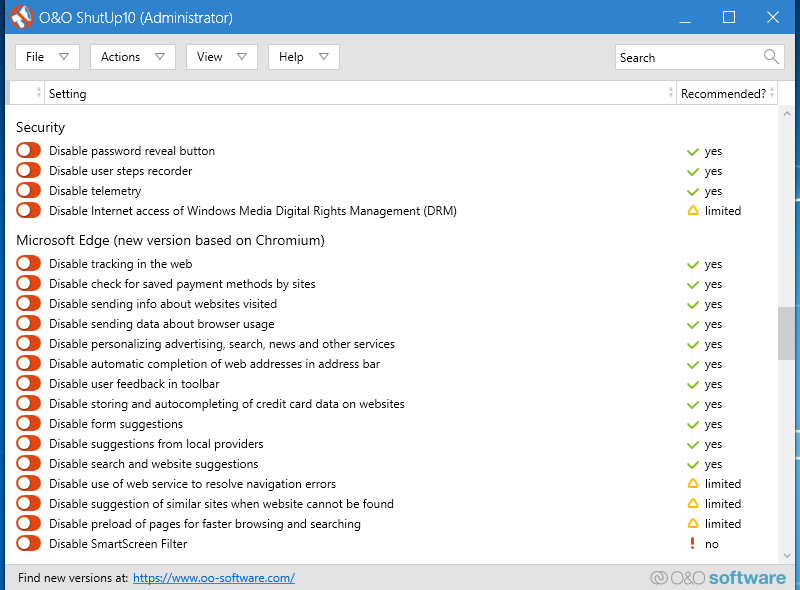Toggle Disable automatic completion of web addresses
The image size is (800, 590).
pyautogui.click(x=28, y=363)
